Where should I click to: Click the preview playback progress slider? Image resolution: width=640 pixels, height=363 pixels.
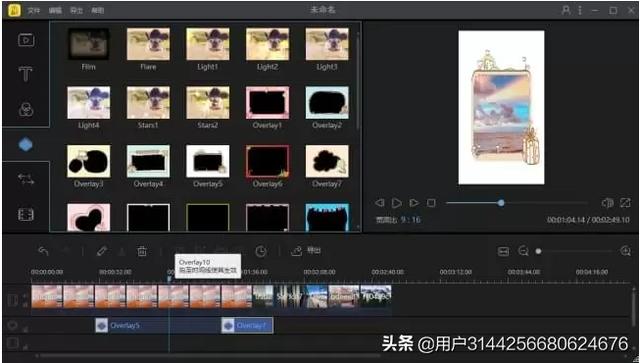[x=516, y=203]
